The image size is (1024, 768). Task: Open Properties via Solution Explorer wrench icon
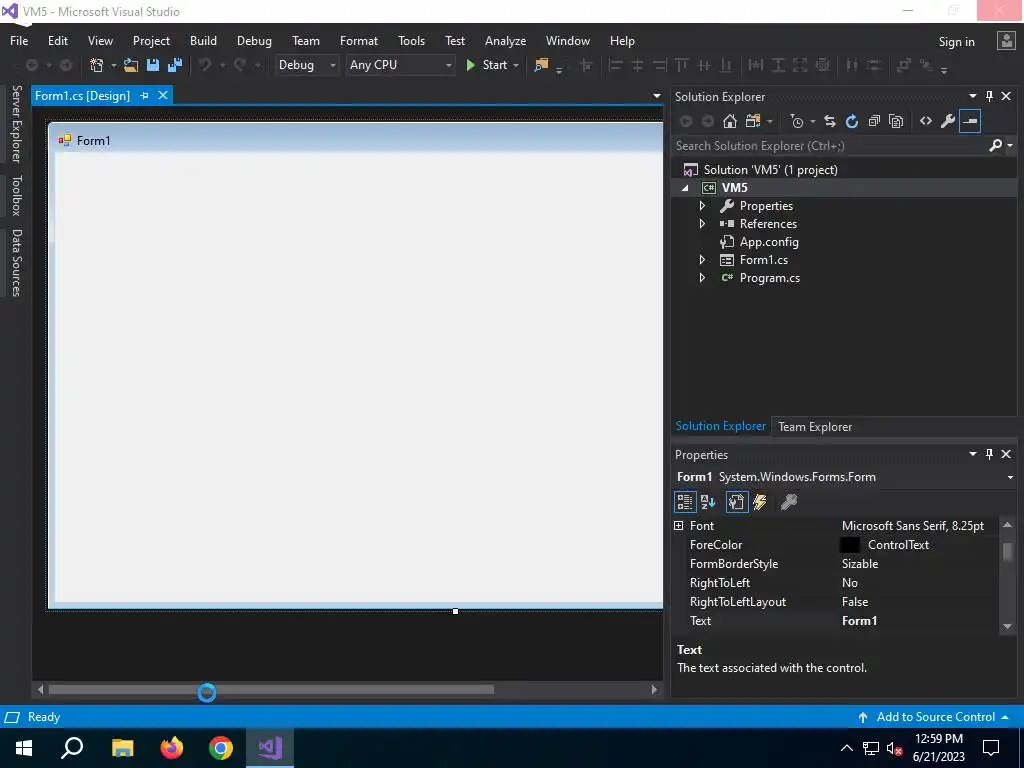pos(948,121)
